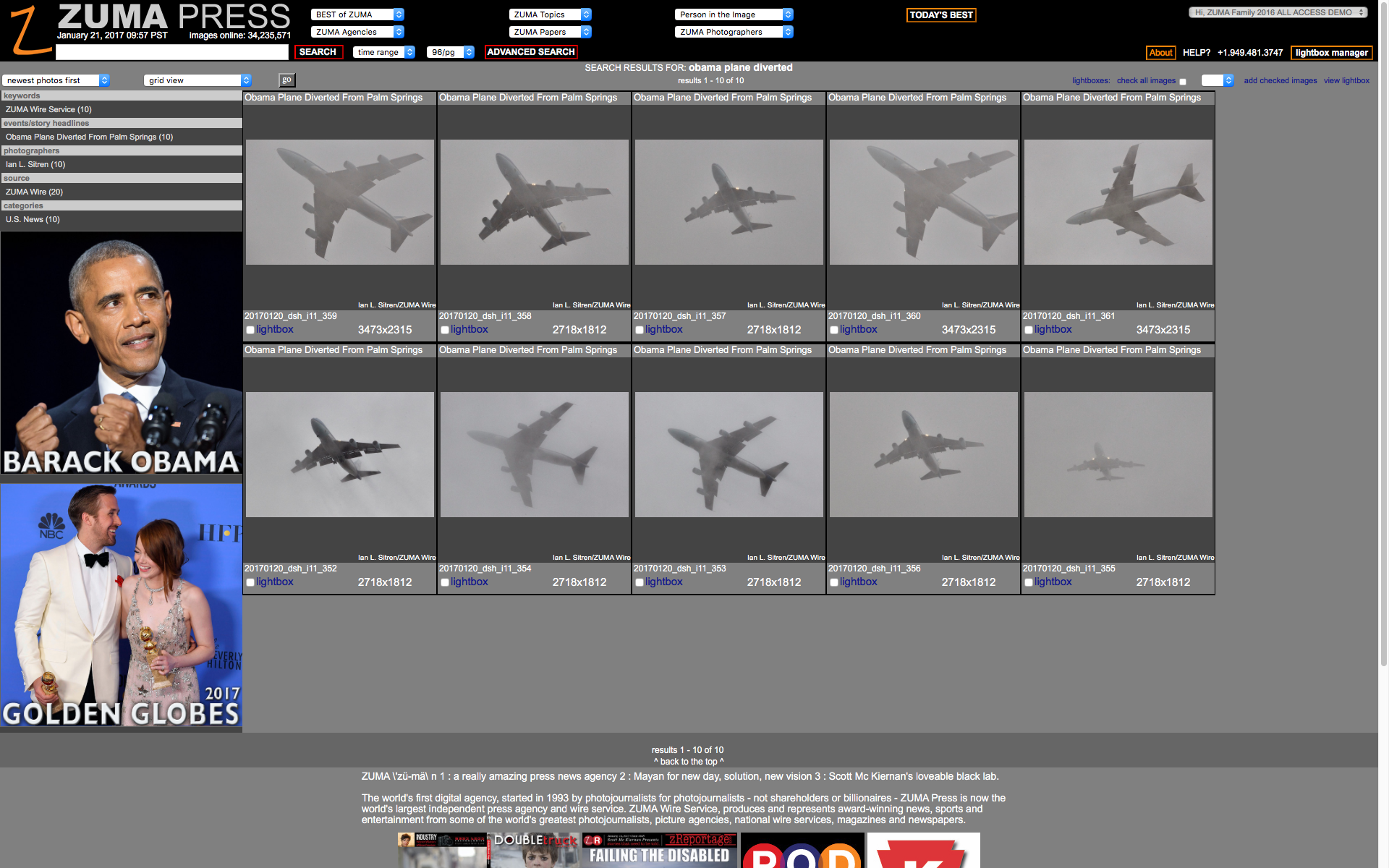1389x868 pixels.
Task: Filter by ZUMA Wire Service keyword
Action: pyautogui.click(x=48, y=109)
